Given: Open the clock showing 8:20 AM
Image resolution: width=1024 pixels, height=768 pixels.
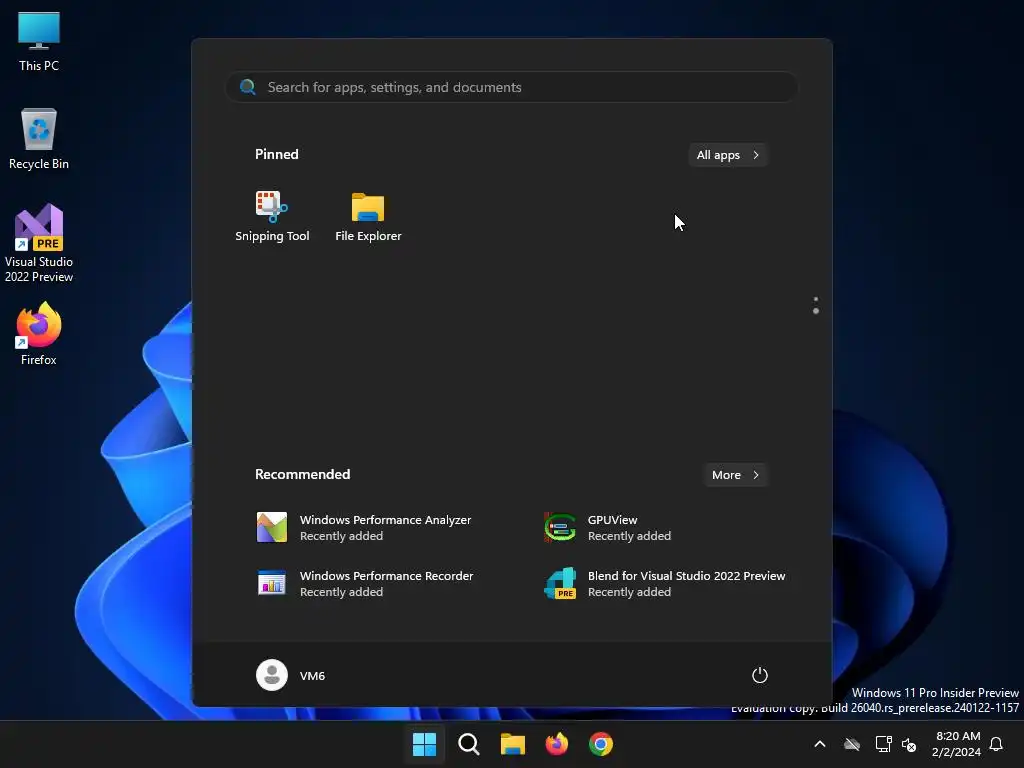Looking at the screenshot, I should pos(955,744).
